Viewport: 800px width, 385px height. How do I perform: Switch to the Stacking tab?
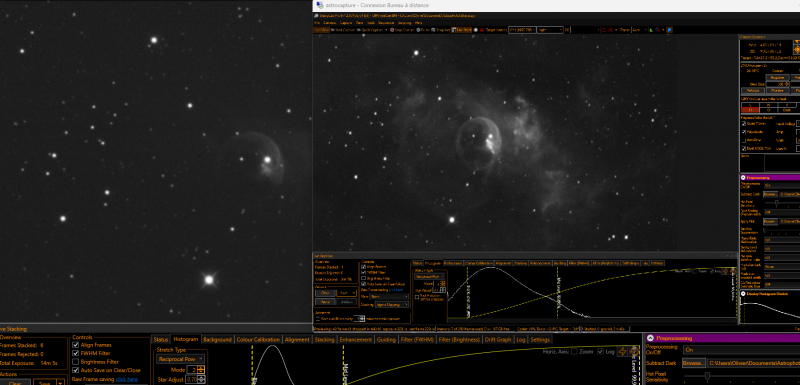click(x=324, y=339)
